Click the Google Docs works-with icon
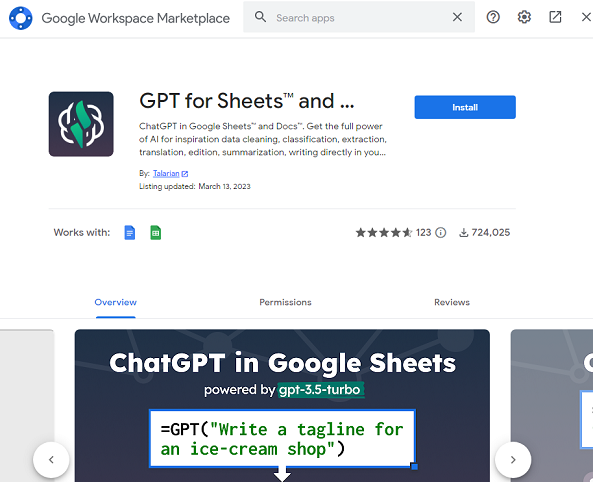 tap(130, 232)
